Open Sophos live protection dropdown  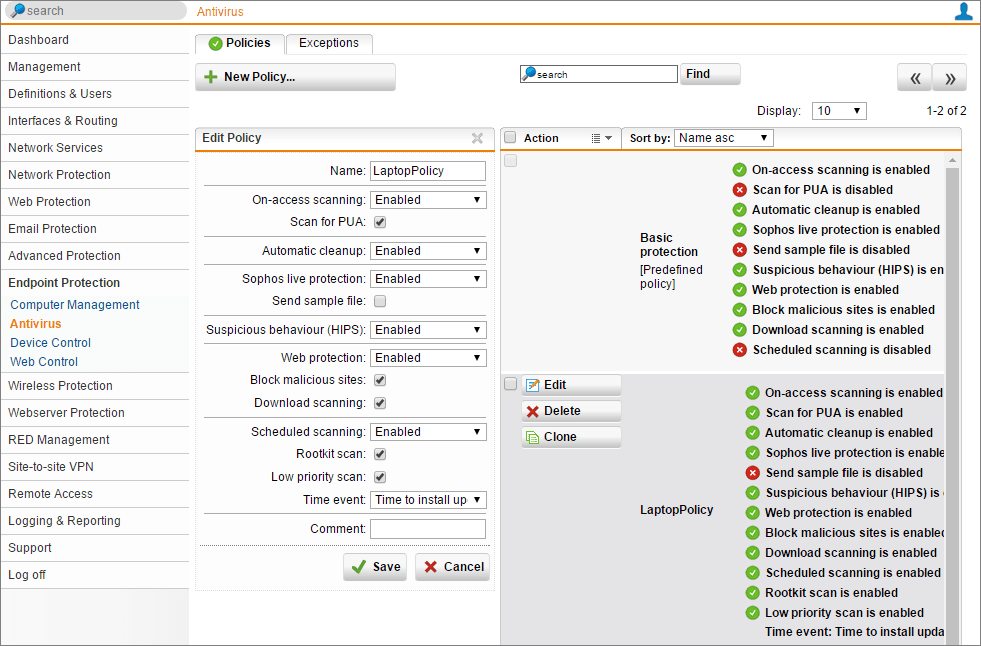pos(428,279)
